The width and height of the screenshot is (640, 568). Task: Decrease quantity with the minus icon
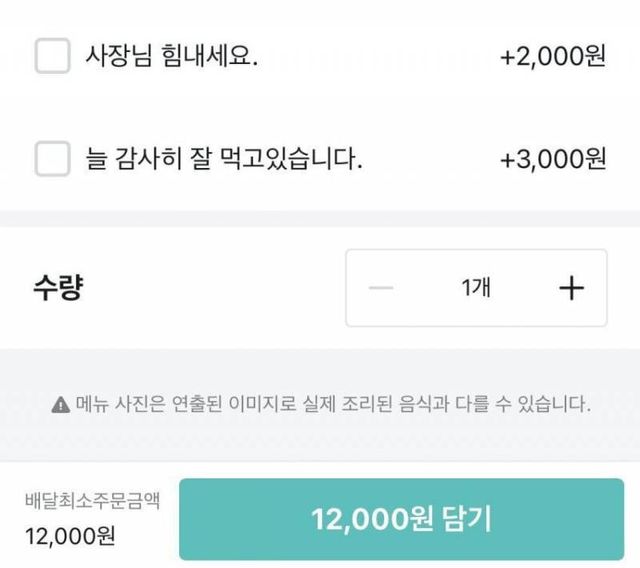tap(381, 288)
